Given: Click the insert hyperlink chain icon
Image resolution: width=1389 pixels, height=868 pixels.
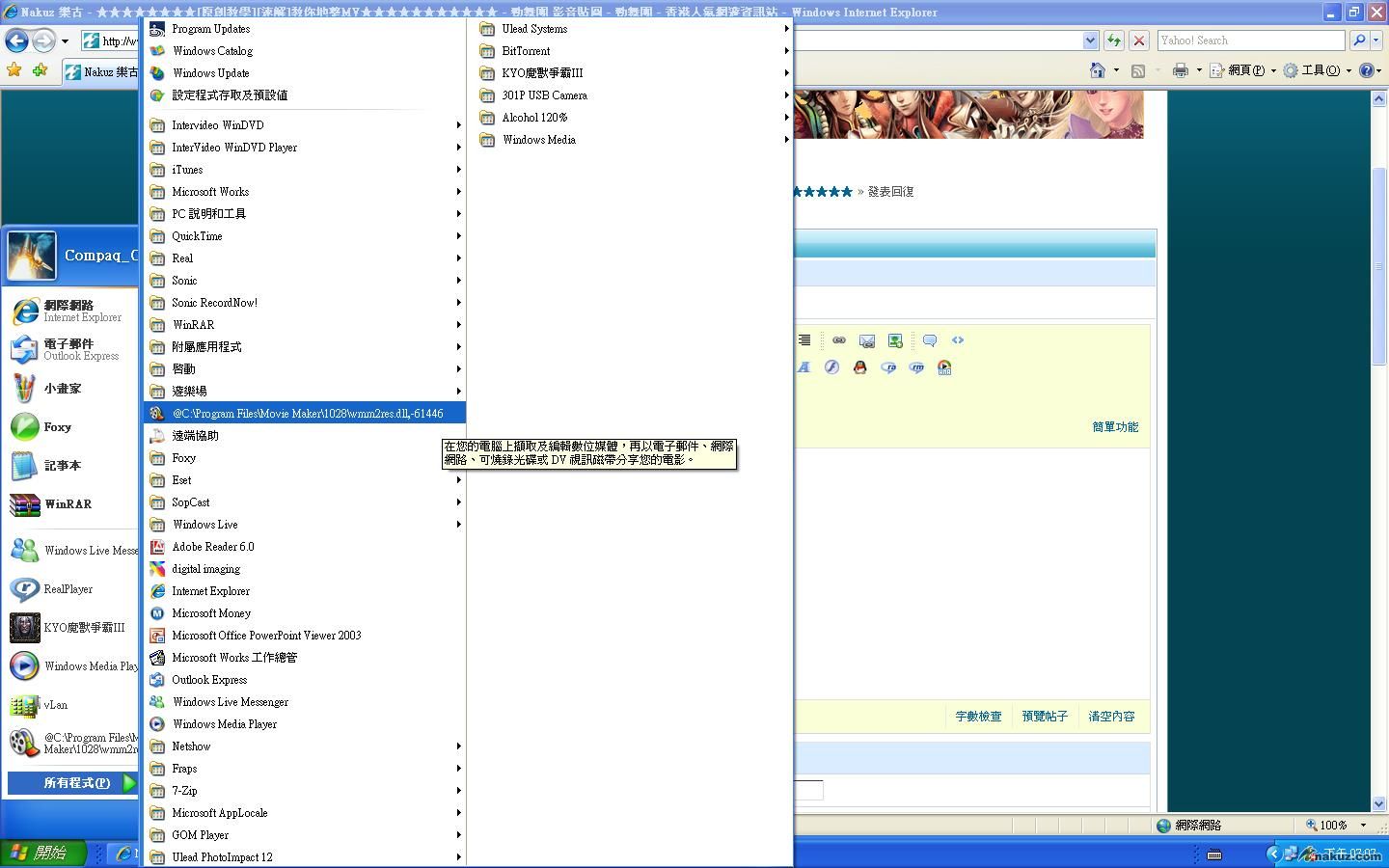Looking at the screenshot, I should [839, 340].
